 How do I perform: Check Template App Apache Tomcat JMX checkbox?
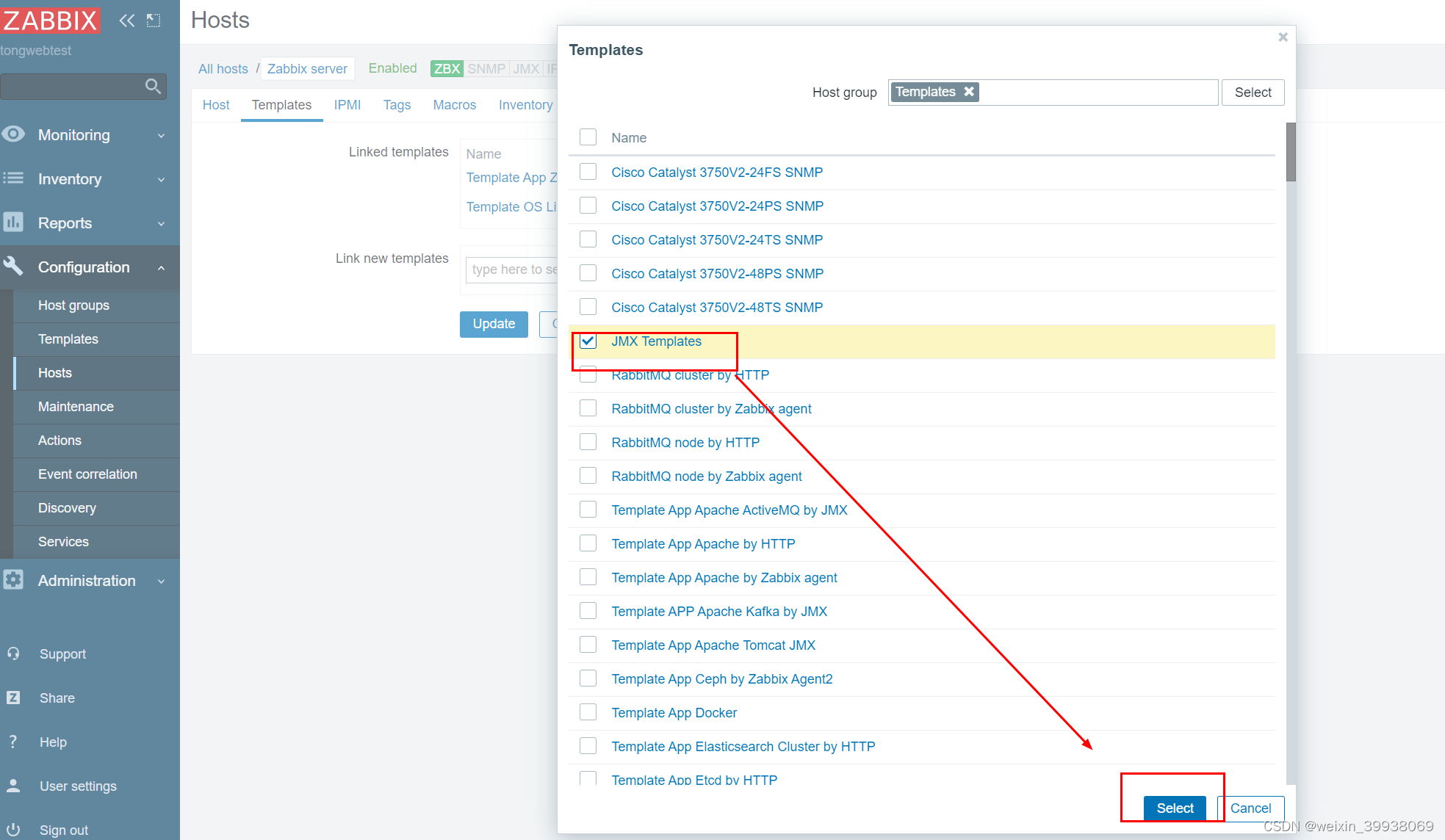[x=588, y=645]
